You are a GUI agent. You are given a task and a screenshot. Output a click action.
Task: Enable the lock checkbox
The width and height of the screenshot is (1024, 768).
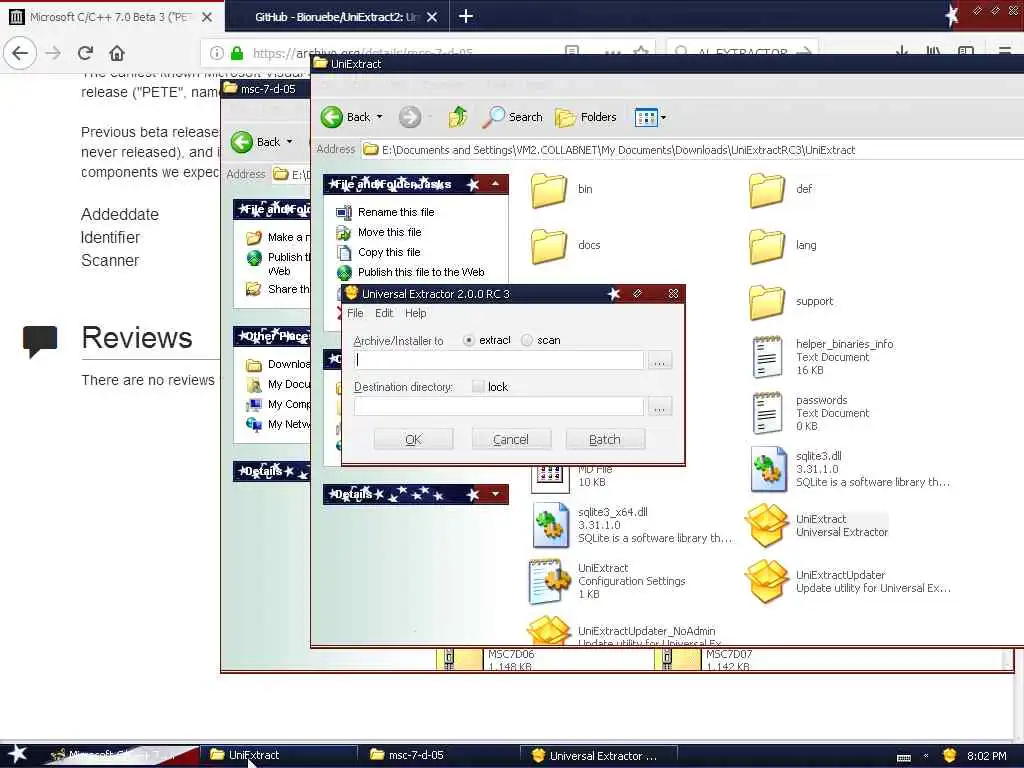478,387
